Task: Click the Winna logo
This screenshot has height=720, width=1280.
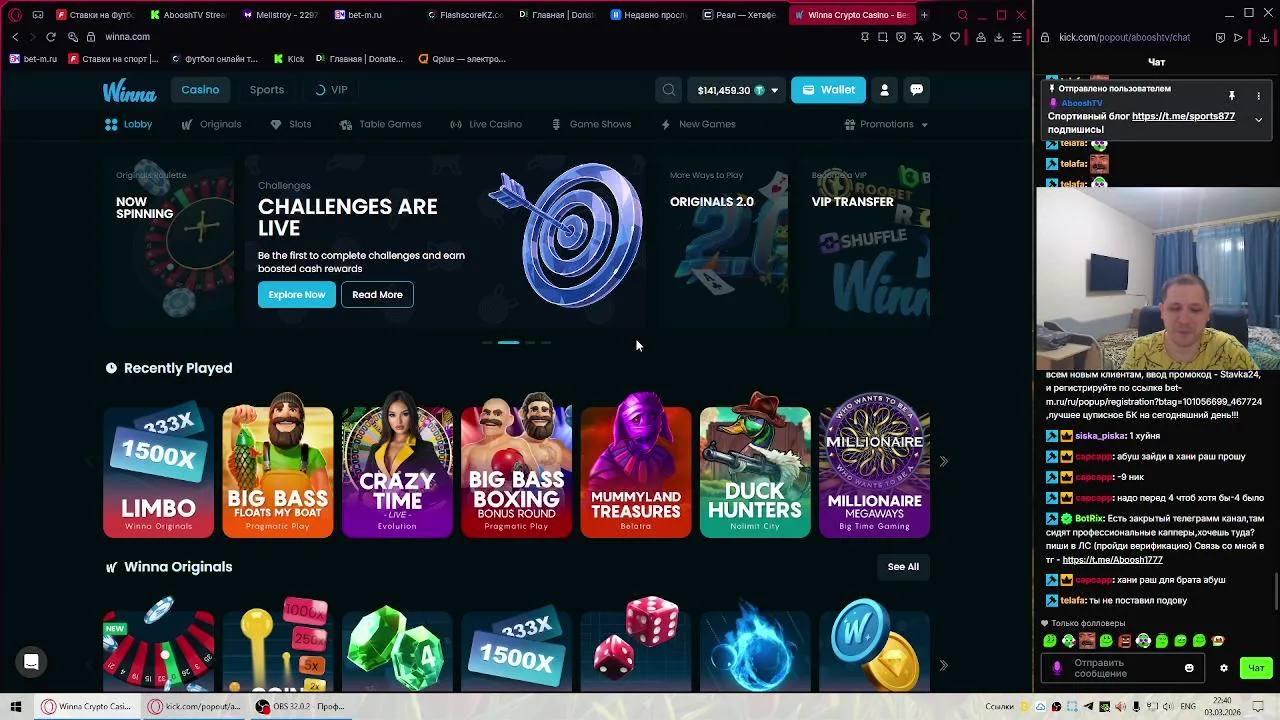Action: tap(129, 91)
